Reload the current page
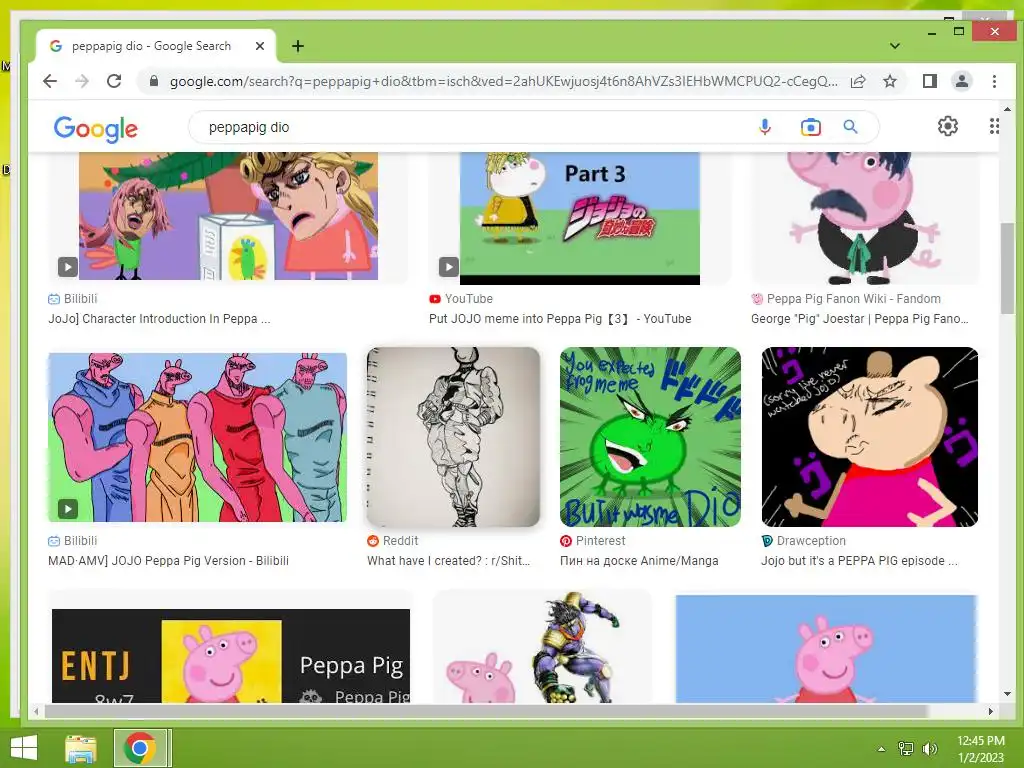 click(x=114, y=81)
